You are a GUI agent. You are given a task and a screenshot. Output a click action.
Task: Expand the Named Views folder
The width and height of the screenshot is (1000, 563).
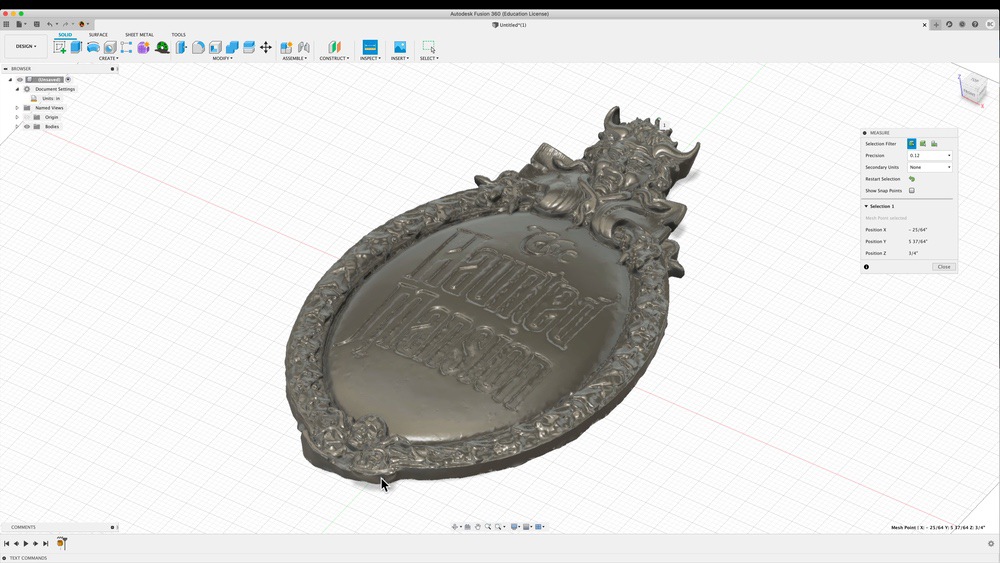[x=17, y=108]
